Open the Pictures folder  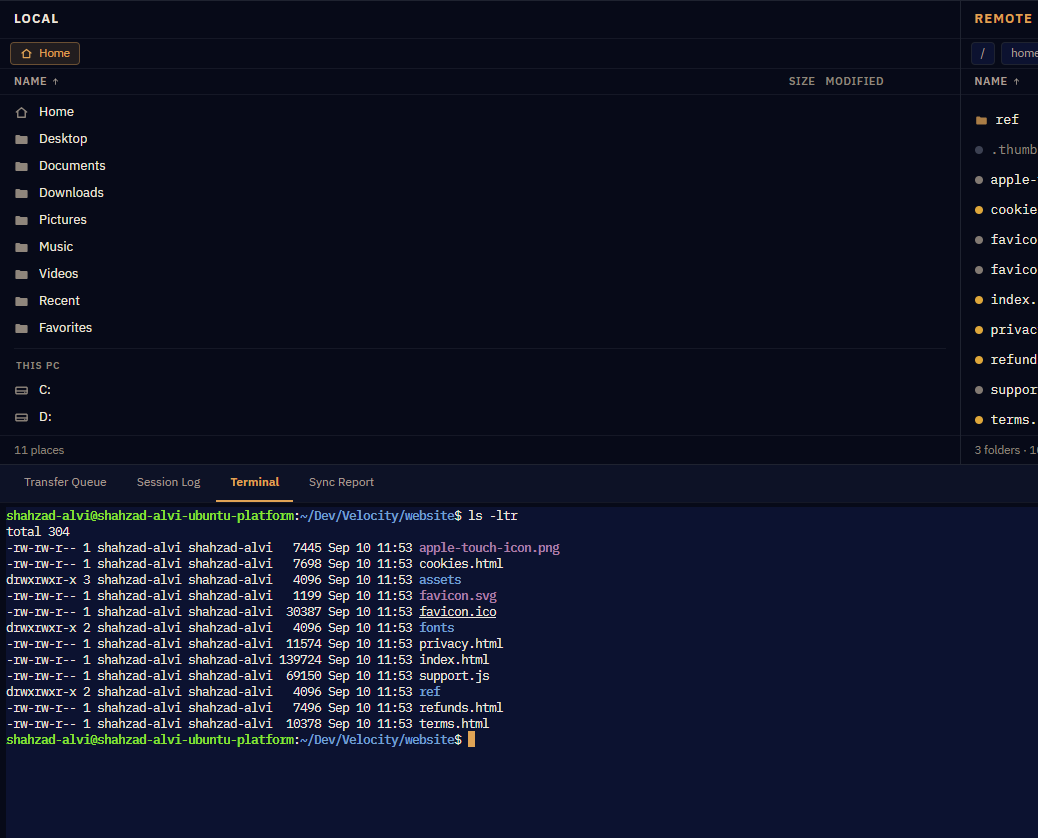pos(479,220)
